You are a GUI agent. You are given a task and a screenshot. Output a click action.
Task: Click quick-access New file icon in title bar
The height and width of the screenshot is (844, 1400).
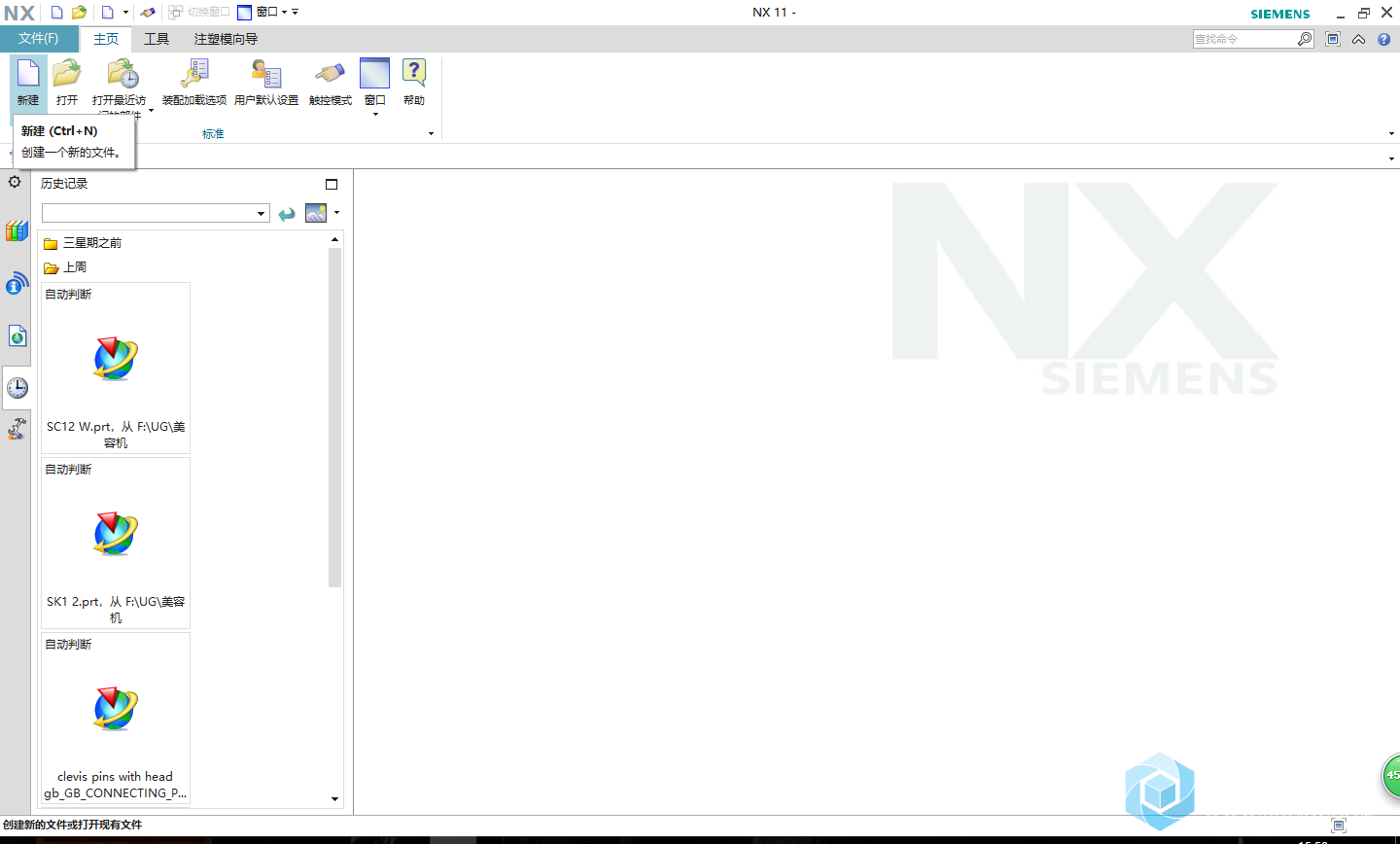click(x=57, y=13)
